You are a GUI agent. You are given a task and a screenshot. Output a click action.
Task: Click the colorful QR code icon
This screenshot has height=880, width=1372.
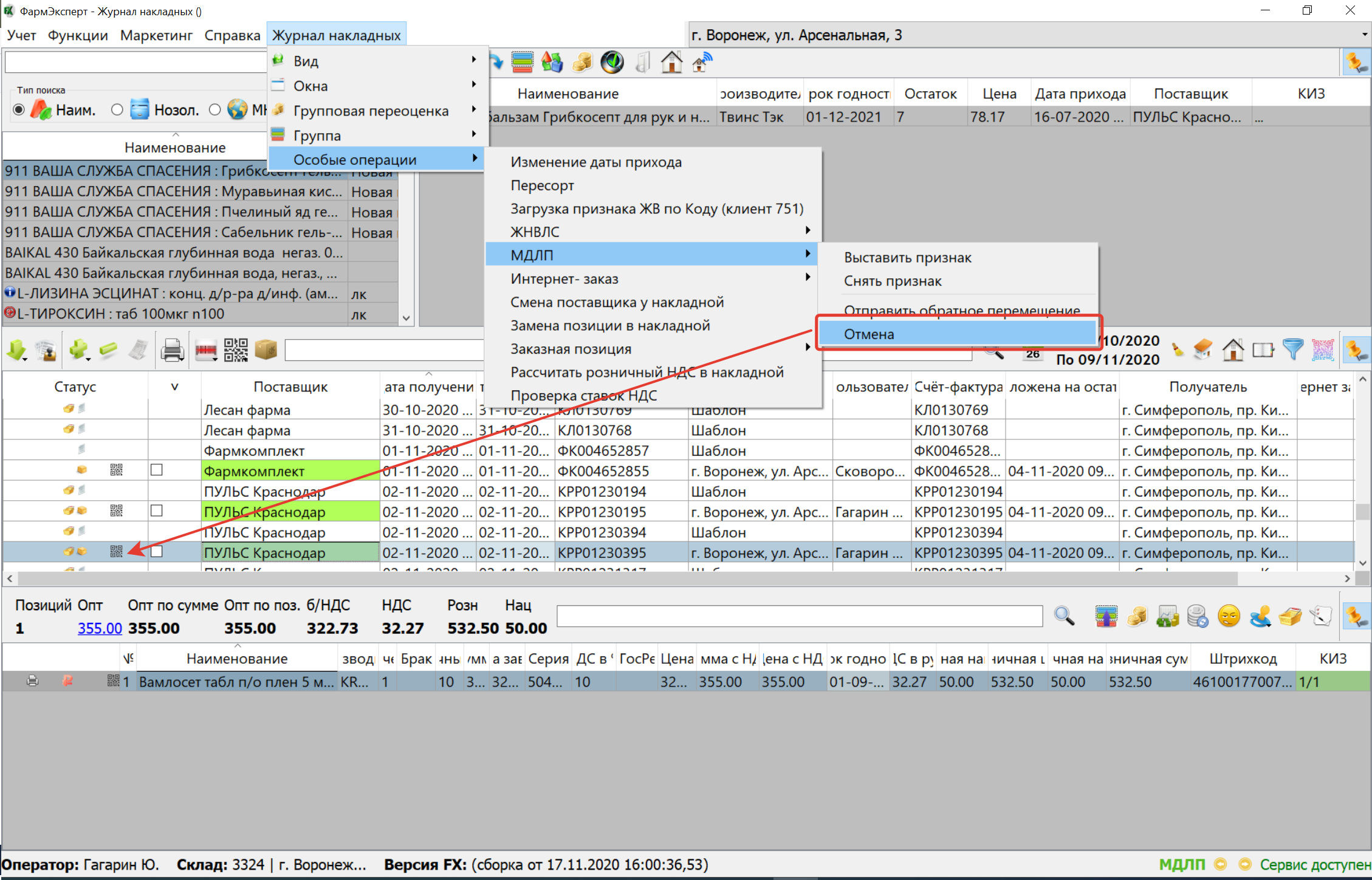point(1323,350)
